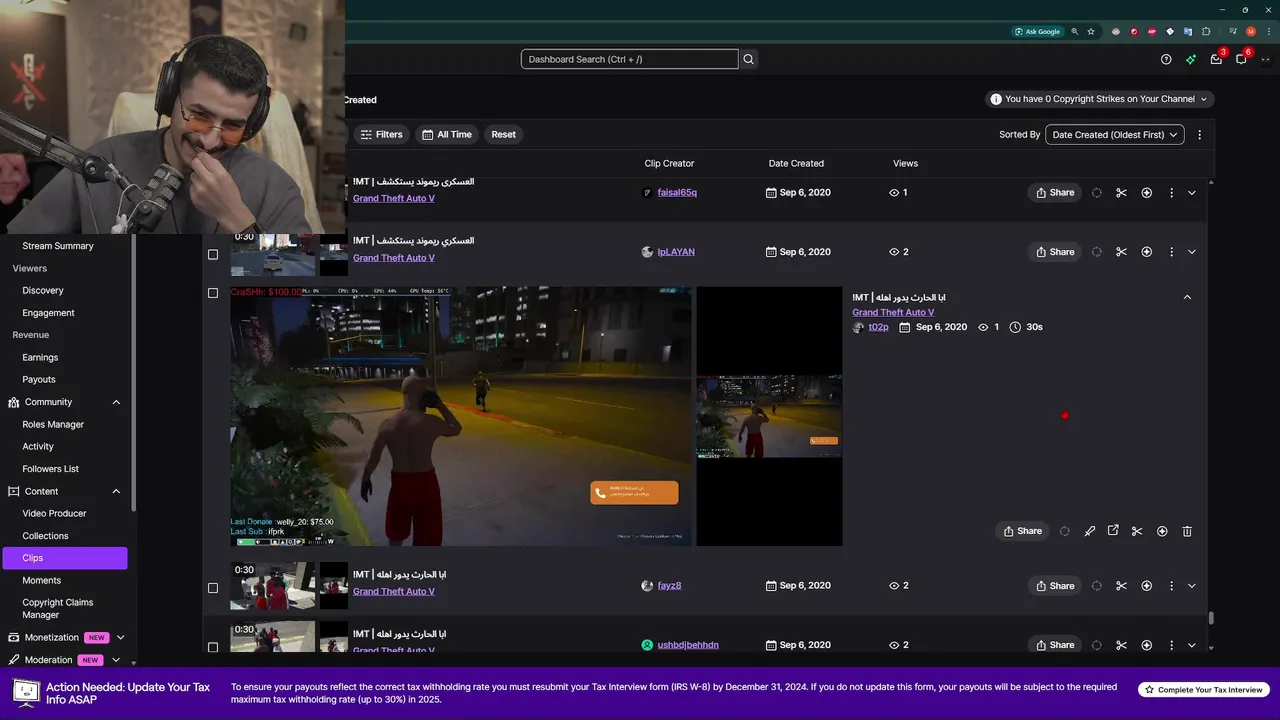
Task: Open t02p creator link in expanded clip
Action: point(878,327)
